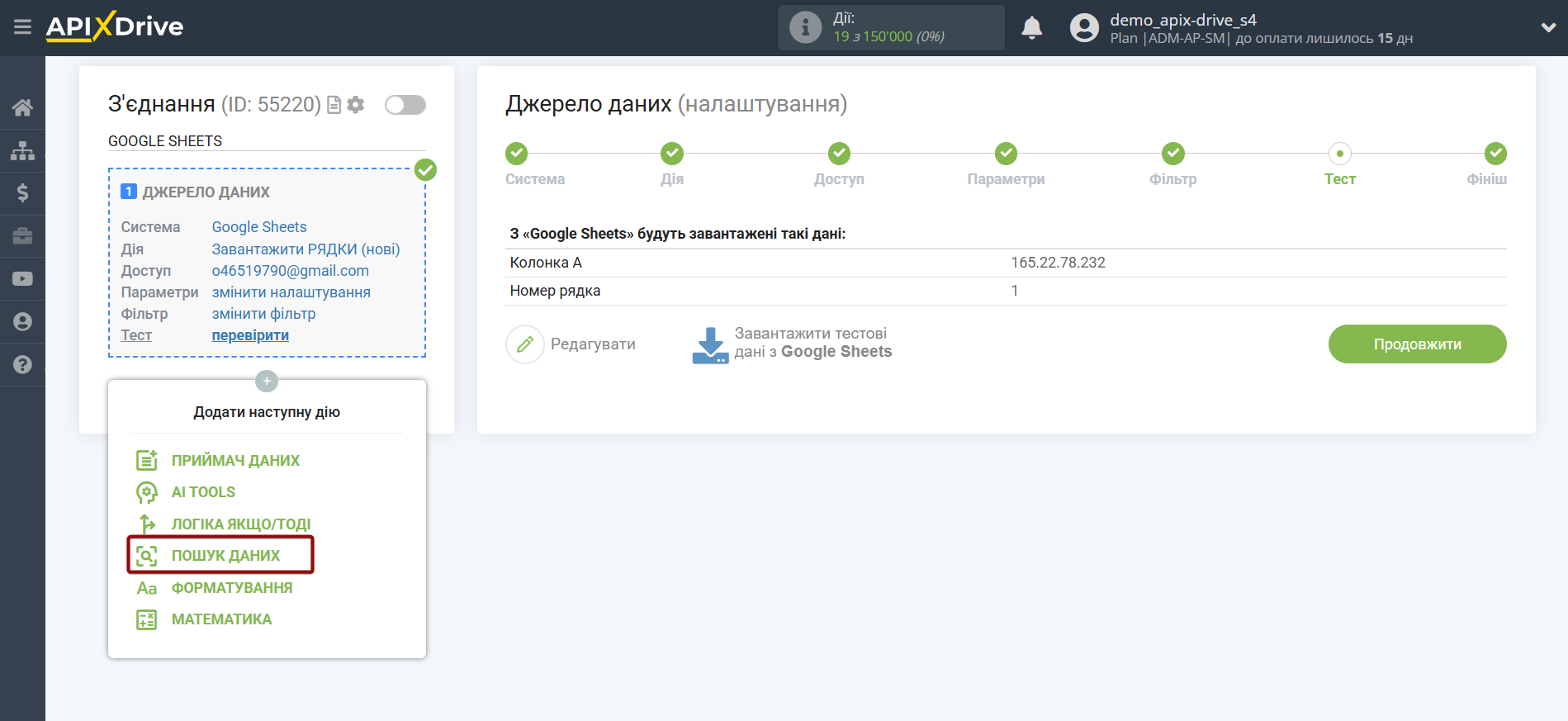Select ПРИЙМАЧ ДАНИХ option

pyautogui.click(x=235, y=461)
